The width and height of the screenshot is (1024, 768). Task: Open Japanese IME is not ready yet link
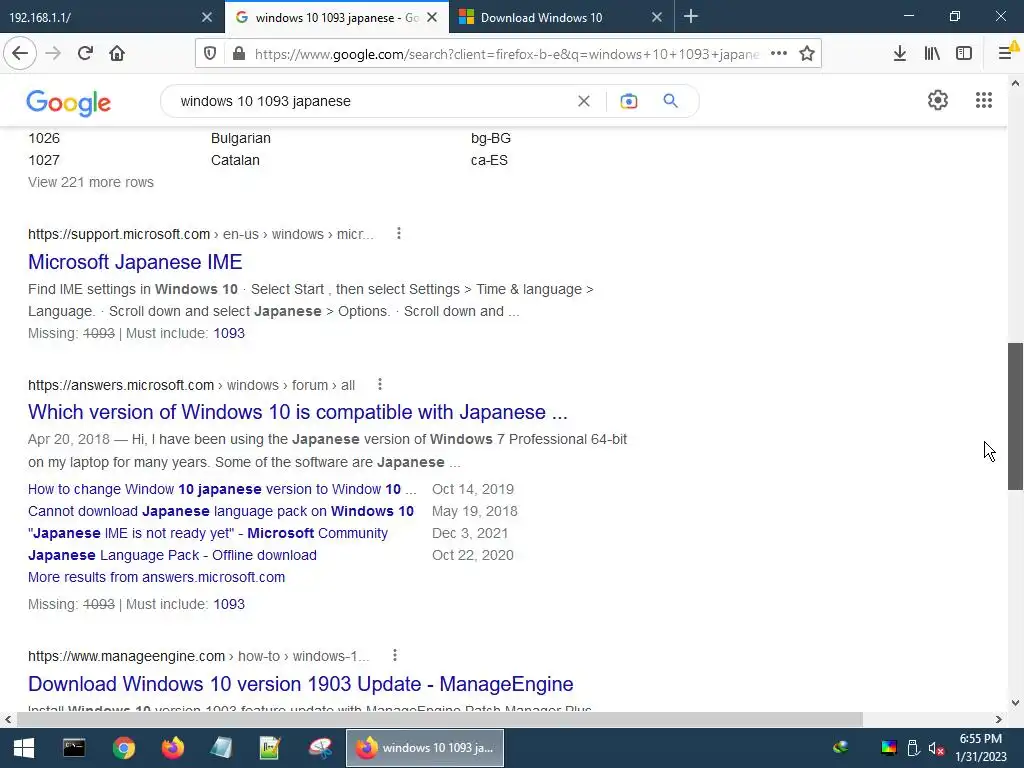(208, 534)
